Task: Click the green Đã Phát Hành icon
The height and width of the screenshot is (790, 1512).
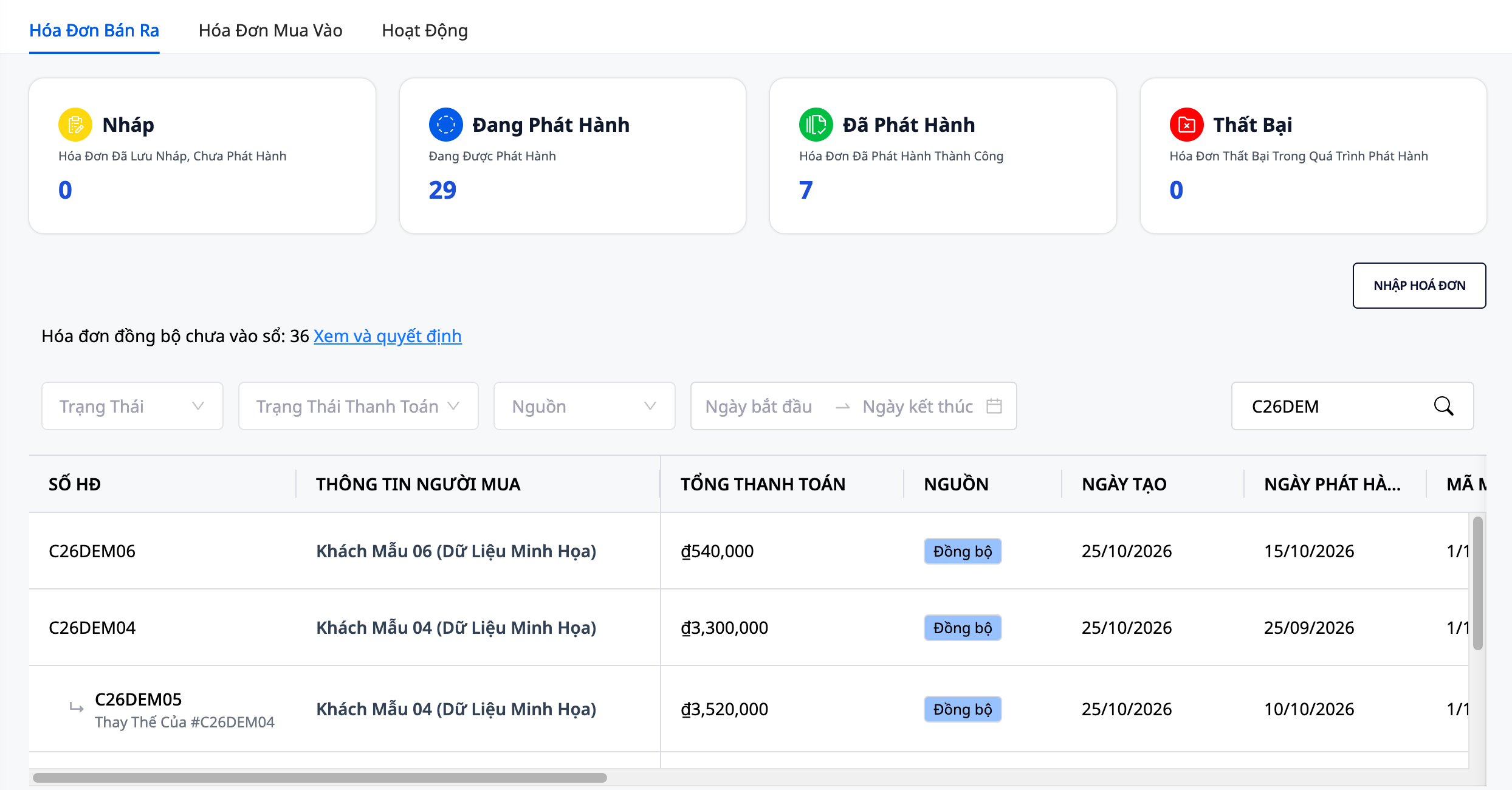Action: click(816, 125)
